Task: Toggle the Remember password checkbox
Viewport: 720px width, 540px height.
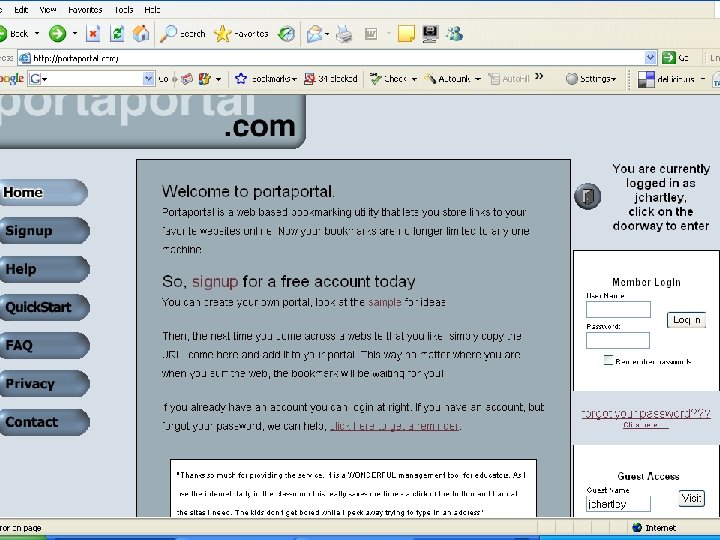Action: [x=608, y=360]
